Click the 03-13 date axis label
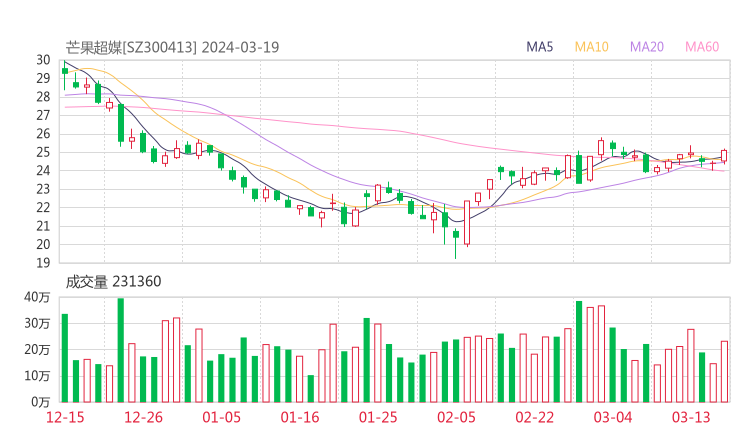This screenshot has width=740, height=440. point(691,417)
